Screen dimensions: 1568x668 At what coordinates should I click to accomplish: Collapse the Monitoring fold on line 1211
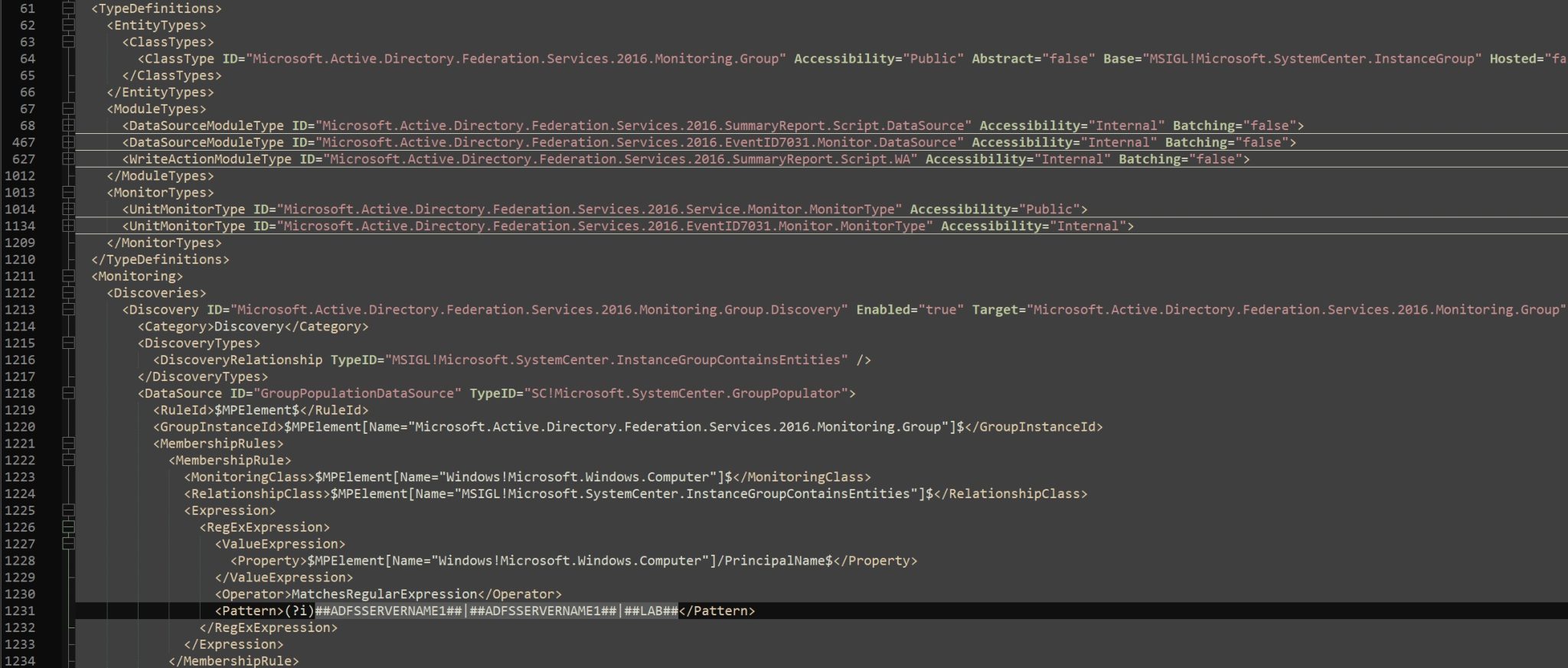click(68, 276)
